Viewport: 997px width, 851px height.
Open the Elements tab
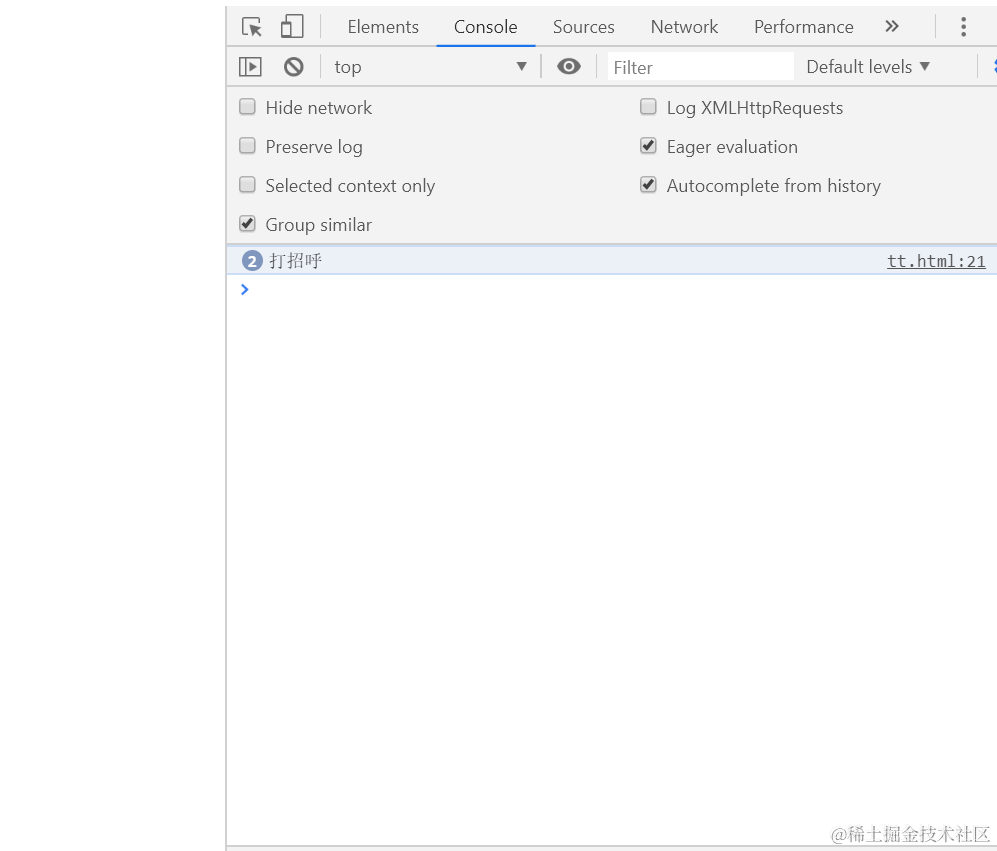pyautogui.click(x=383, y=27)
